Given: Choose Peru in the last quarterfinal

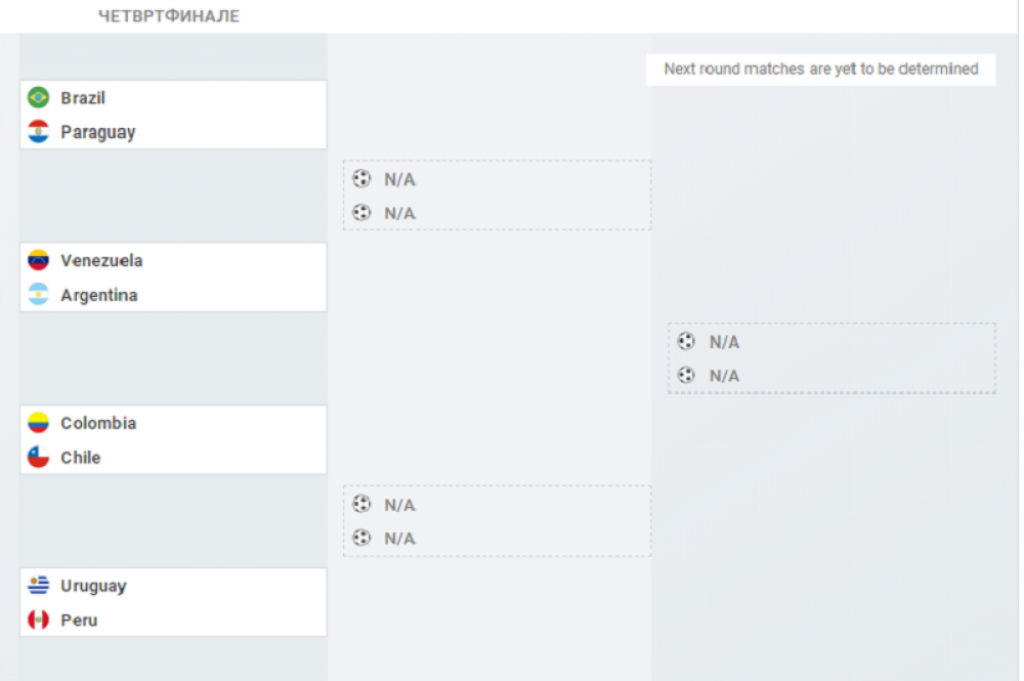Looking at the screenshot, I should (79, 620).
